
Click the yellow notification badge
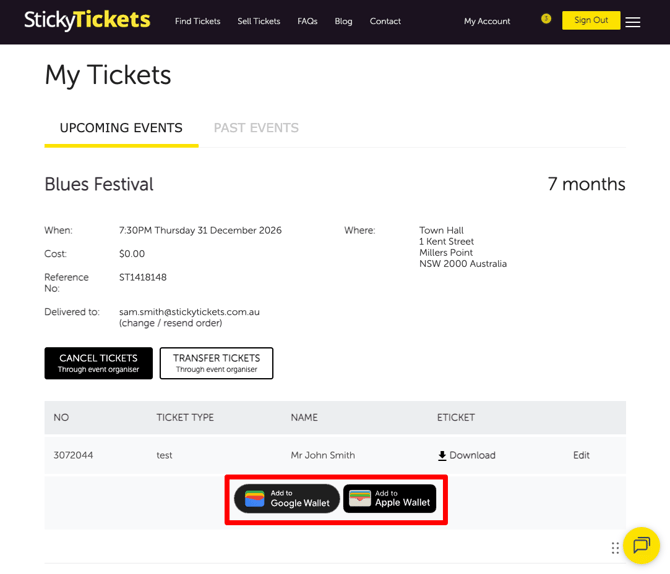tap(546, 18)
